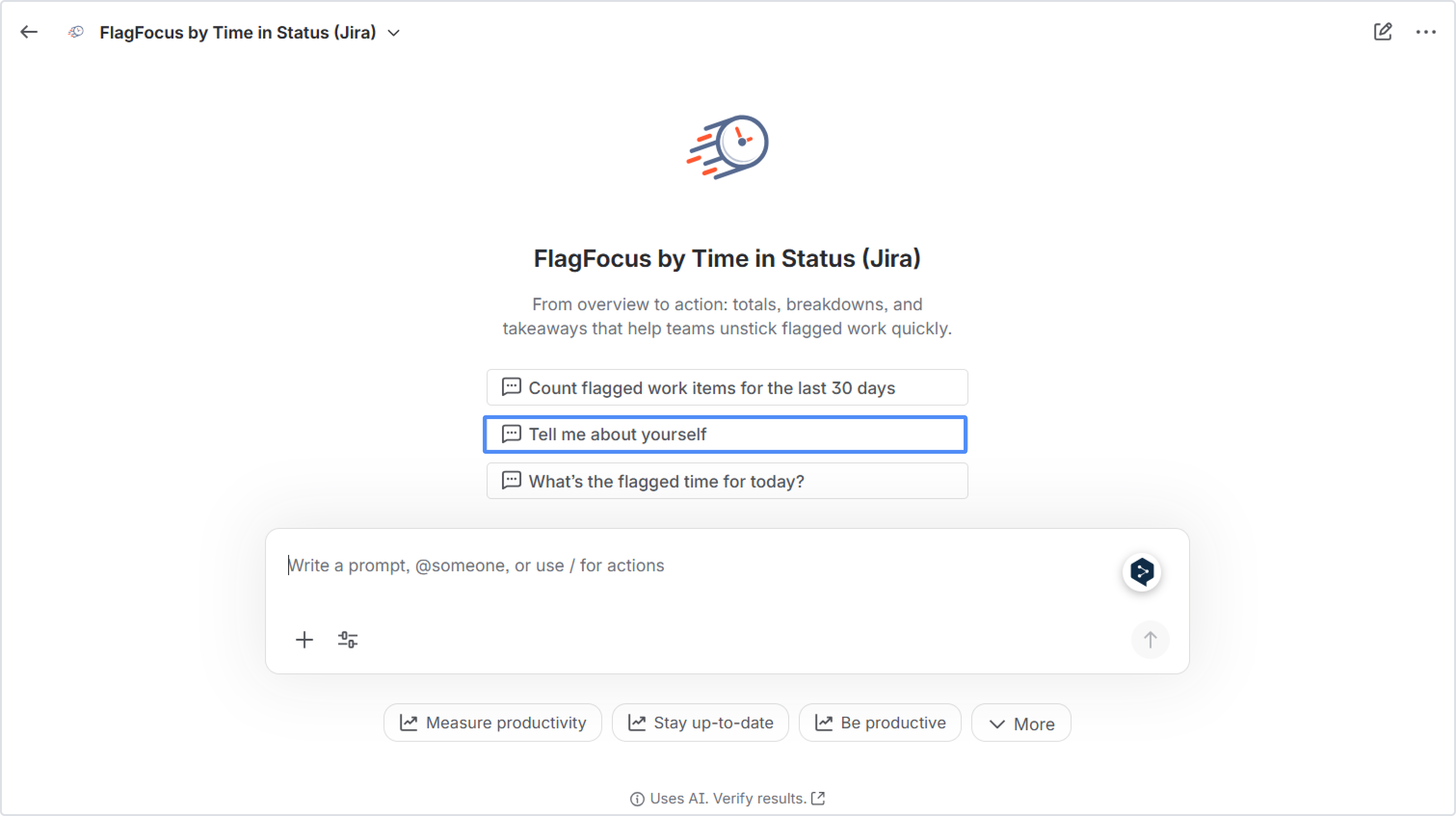Viewport: 1456px width, 816px height.
Task: Click the plus attach icon
Action: 304,640
